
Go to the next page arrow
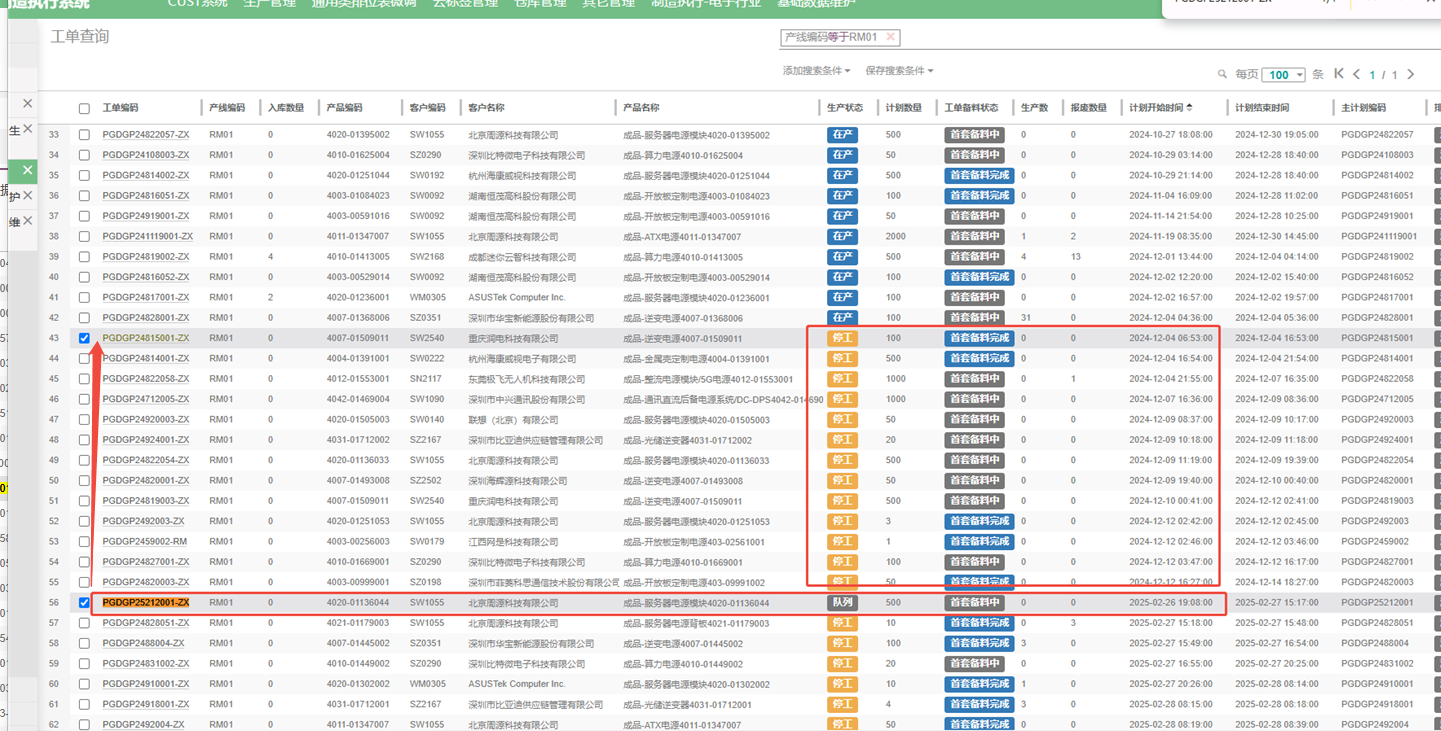pos(1411,74)
